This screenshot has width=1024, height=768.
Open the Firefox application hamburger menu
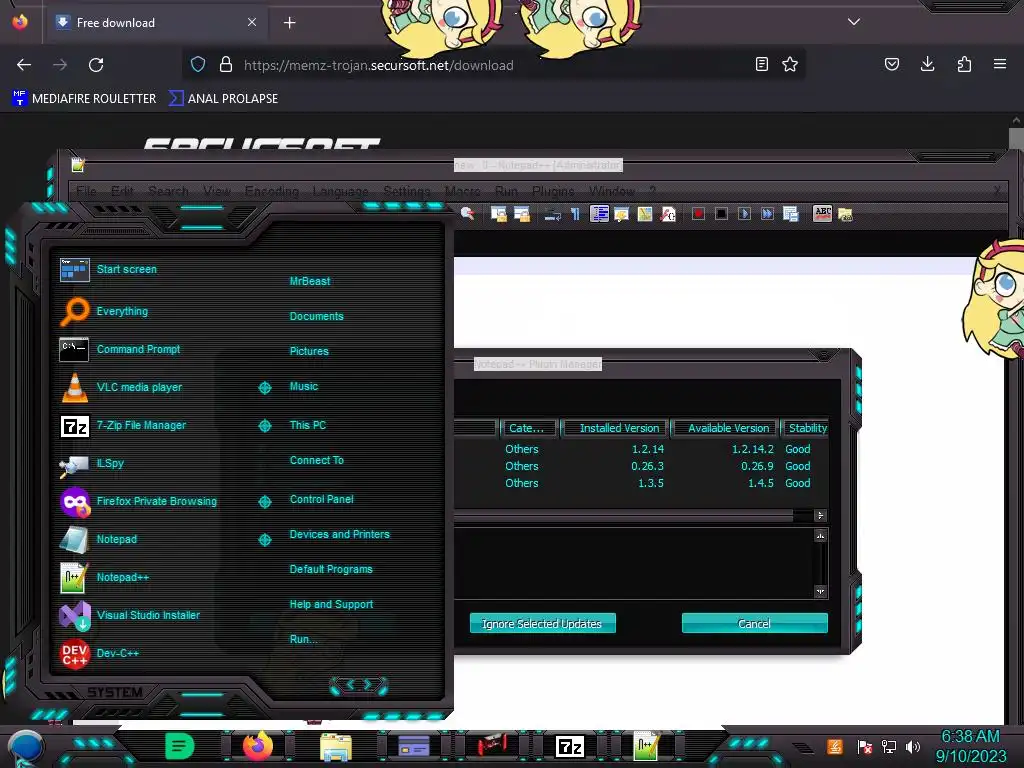(999, 64)
